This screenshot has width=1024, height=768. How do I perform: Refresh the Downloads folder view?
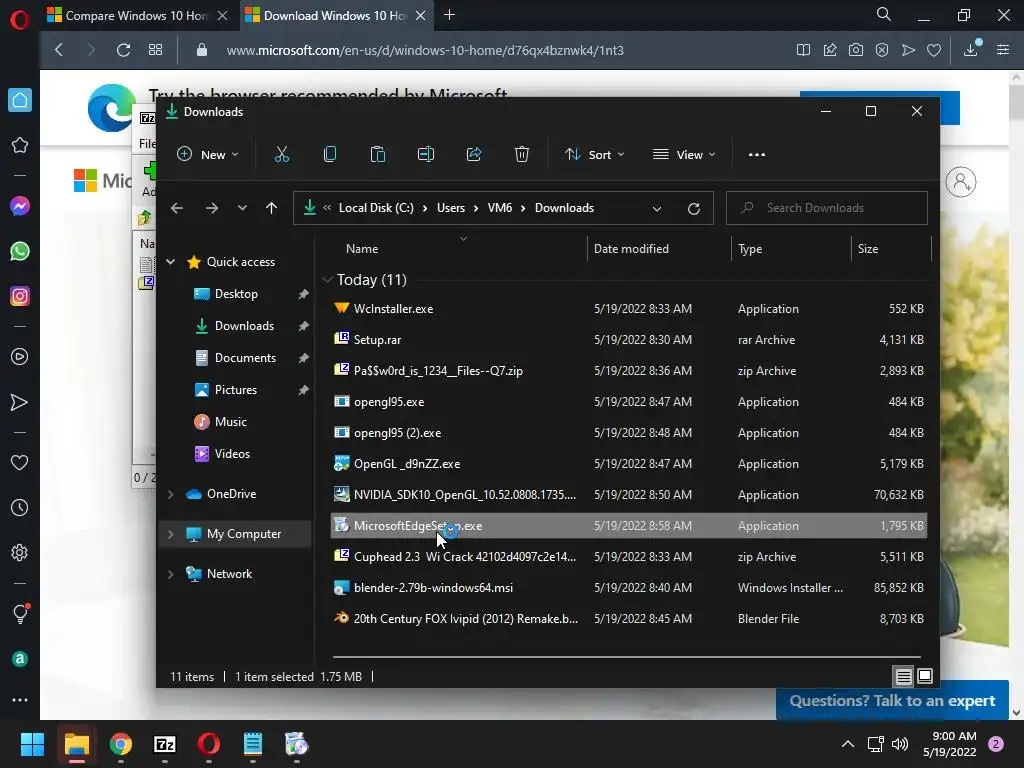pyautogui.click(x=694, y=208)
